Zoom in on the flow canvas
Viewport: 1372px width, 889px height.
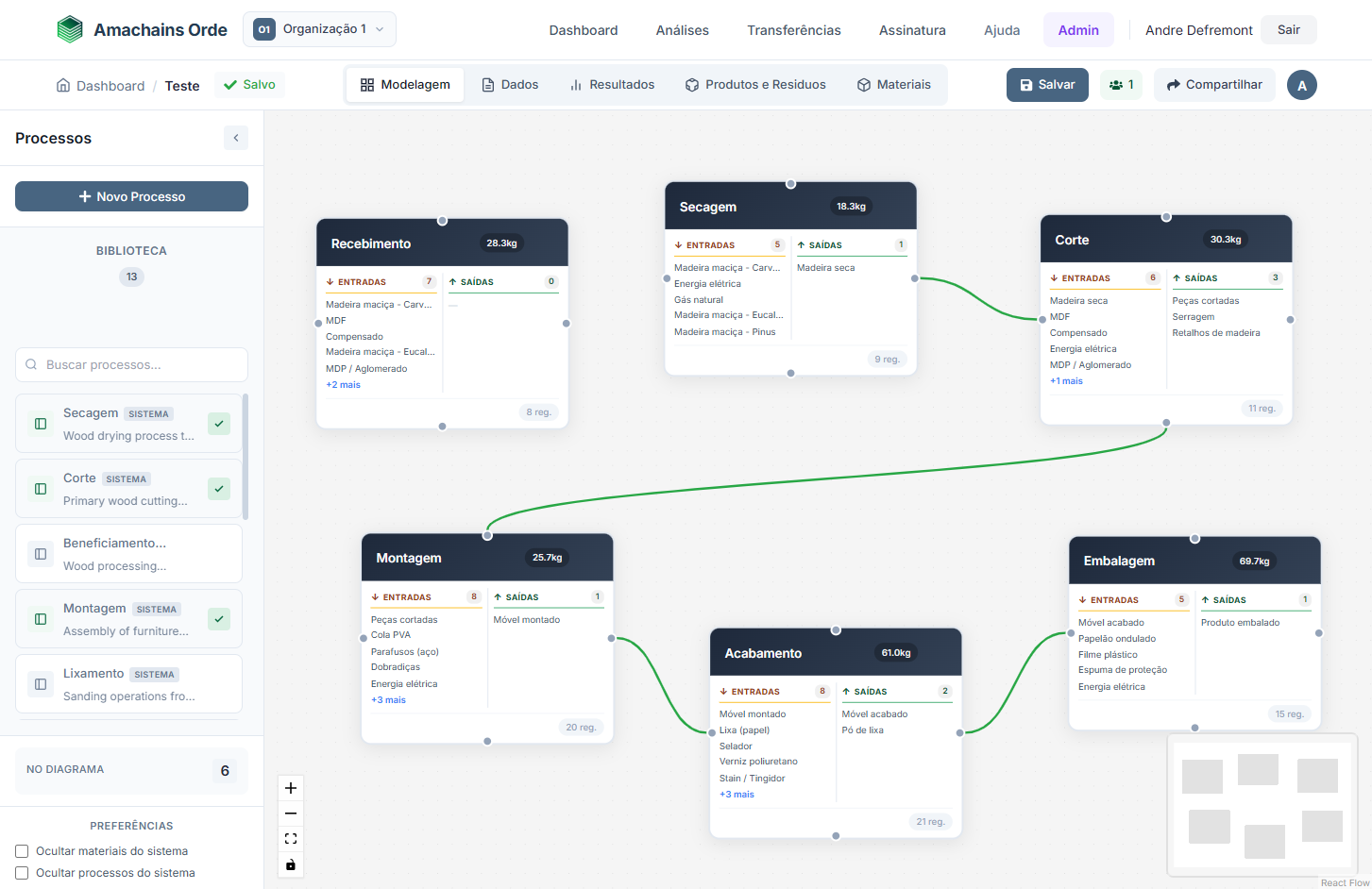[x=291, y=788]
